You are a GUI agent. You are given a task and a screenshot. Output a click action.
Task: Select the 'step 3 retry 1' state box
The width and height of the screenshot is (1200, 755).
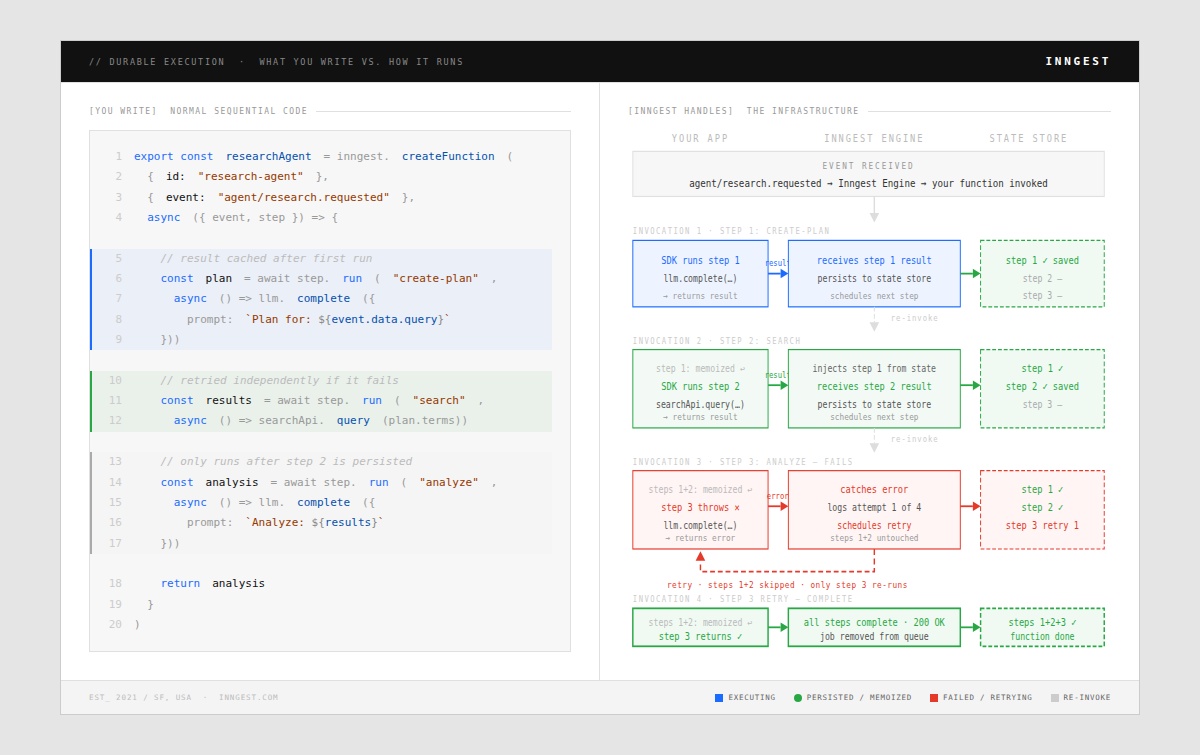(x=1042, y=509)
